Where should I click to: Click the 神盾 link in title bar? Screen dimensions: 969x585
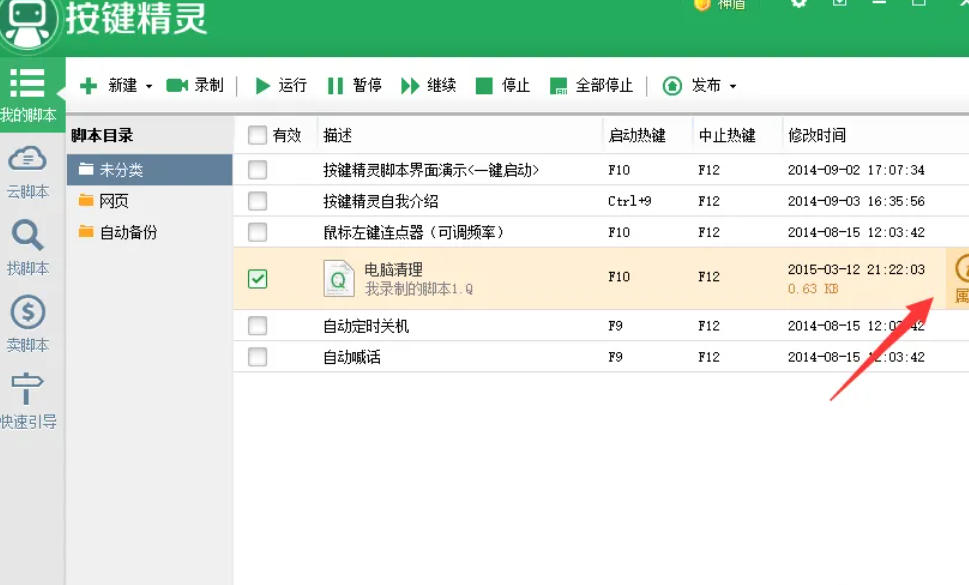click(724, 7)
